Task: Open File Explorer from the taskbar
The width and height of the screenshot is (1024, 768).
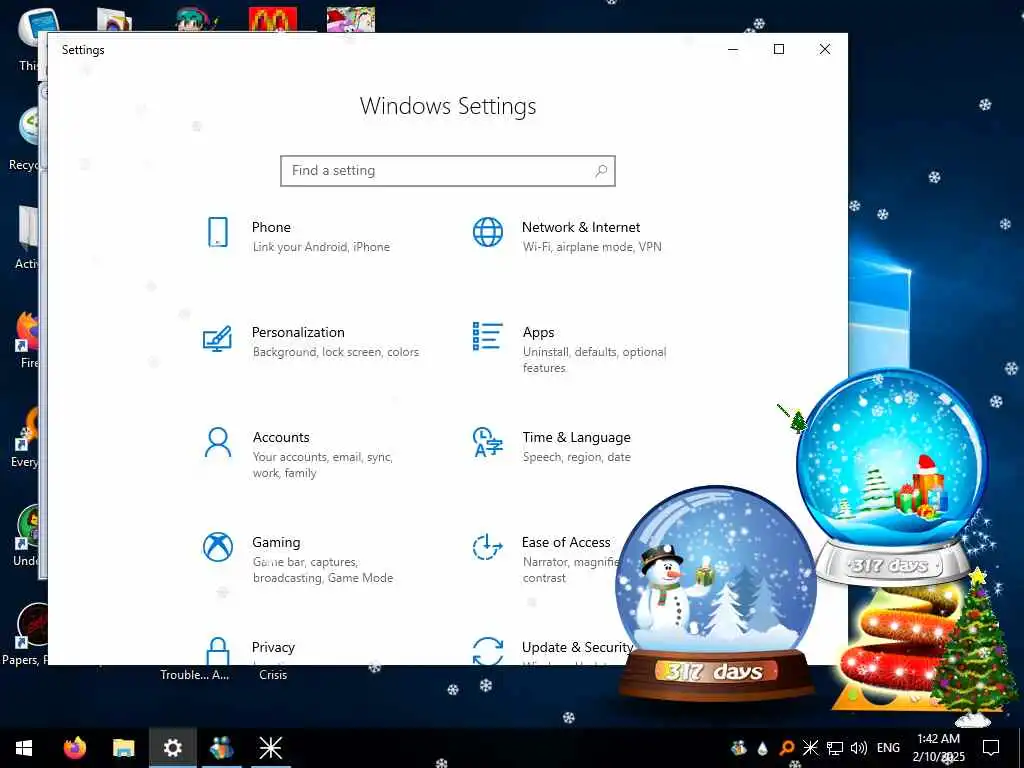Action: click(x=123, y=748)
